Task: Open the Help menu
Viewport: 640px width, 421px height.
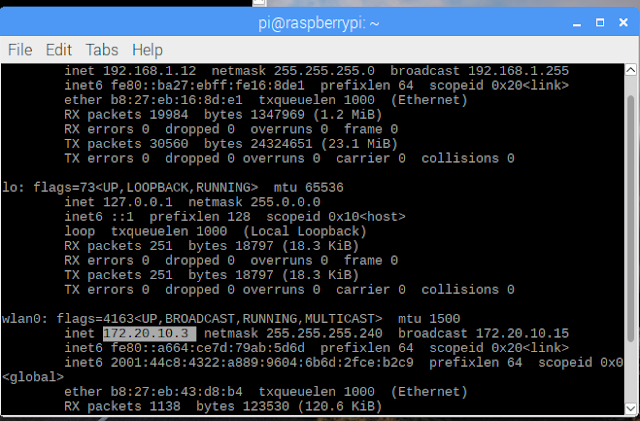Action: [x=147, y=50]
